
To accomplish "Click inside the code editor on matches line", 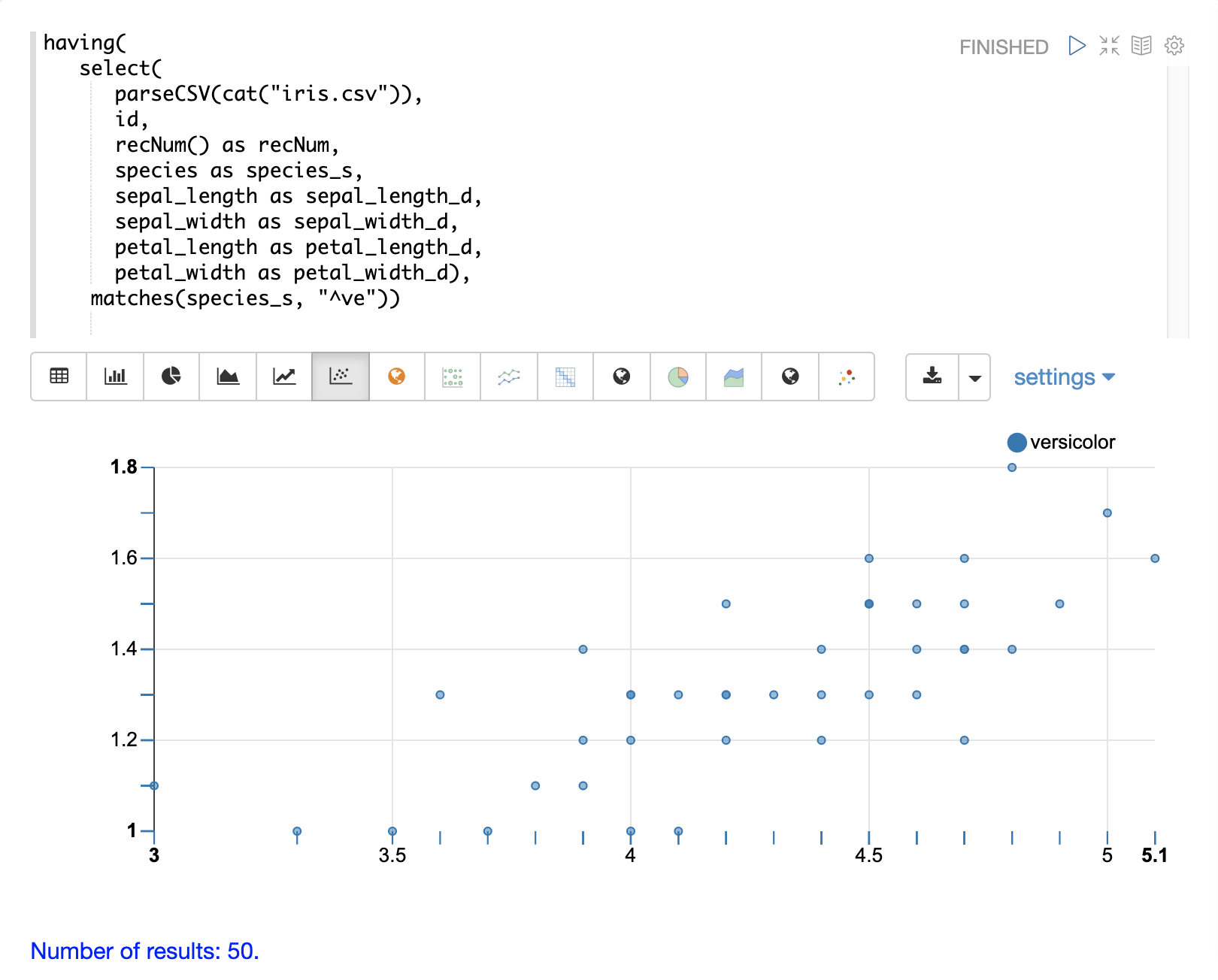I will point(245,298).
